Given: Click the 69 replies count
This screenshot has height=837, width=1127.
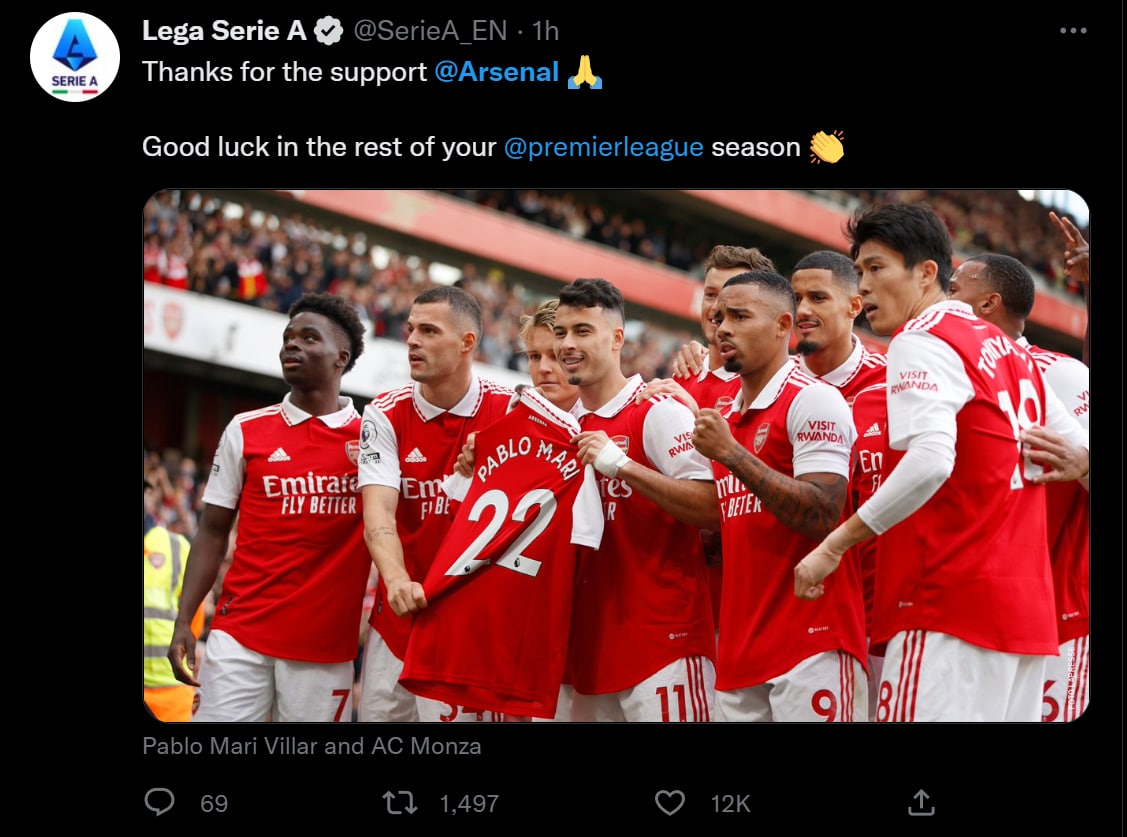Looking at the screenshot, I should (x=214, y=803).
